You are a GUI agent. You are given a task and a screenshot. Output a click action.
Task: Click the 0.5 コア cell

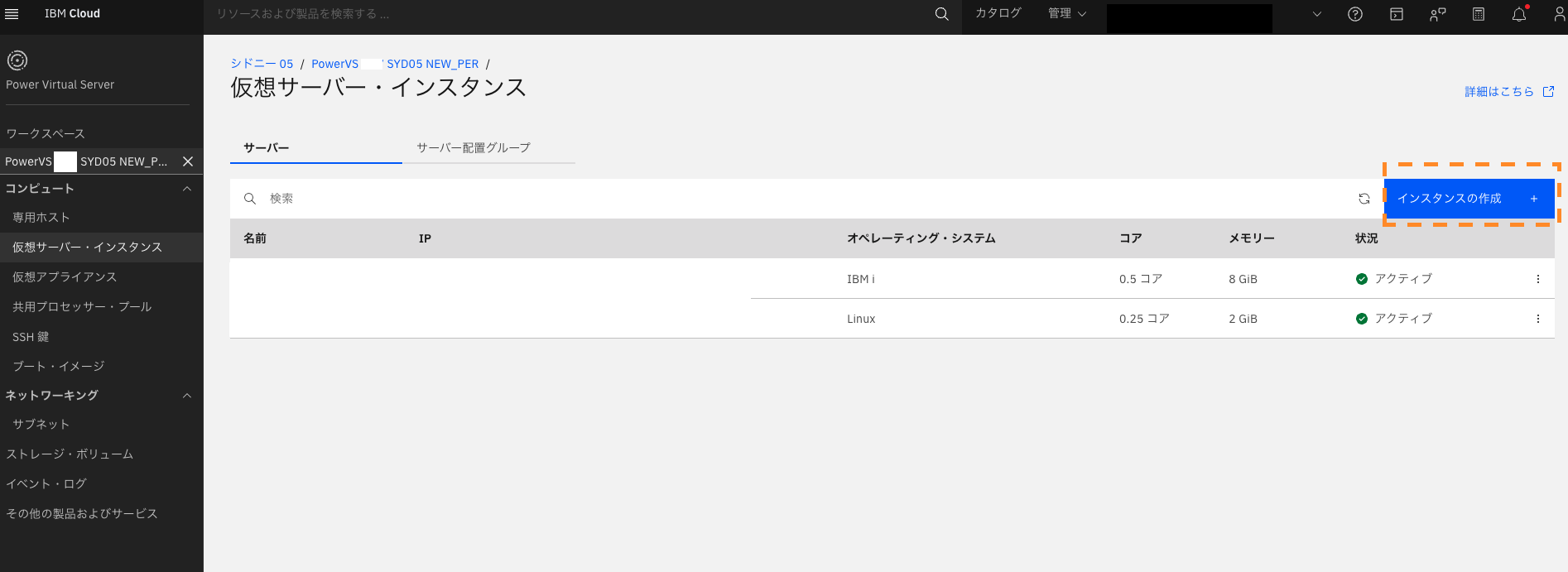click(x=1141, y=279)
